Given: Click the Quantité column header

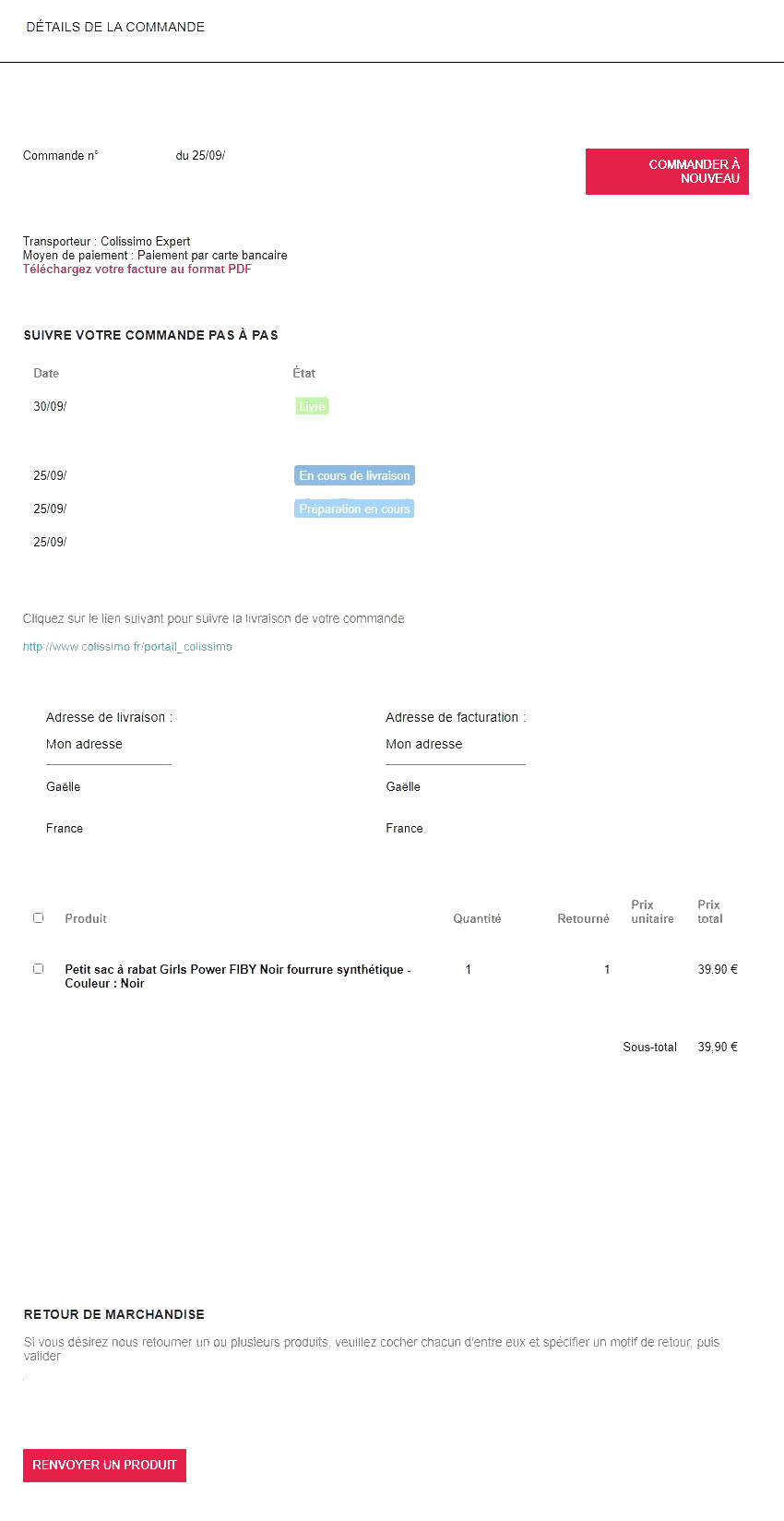Looking at the screenshot, I should coord(477,919).
